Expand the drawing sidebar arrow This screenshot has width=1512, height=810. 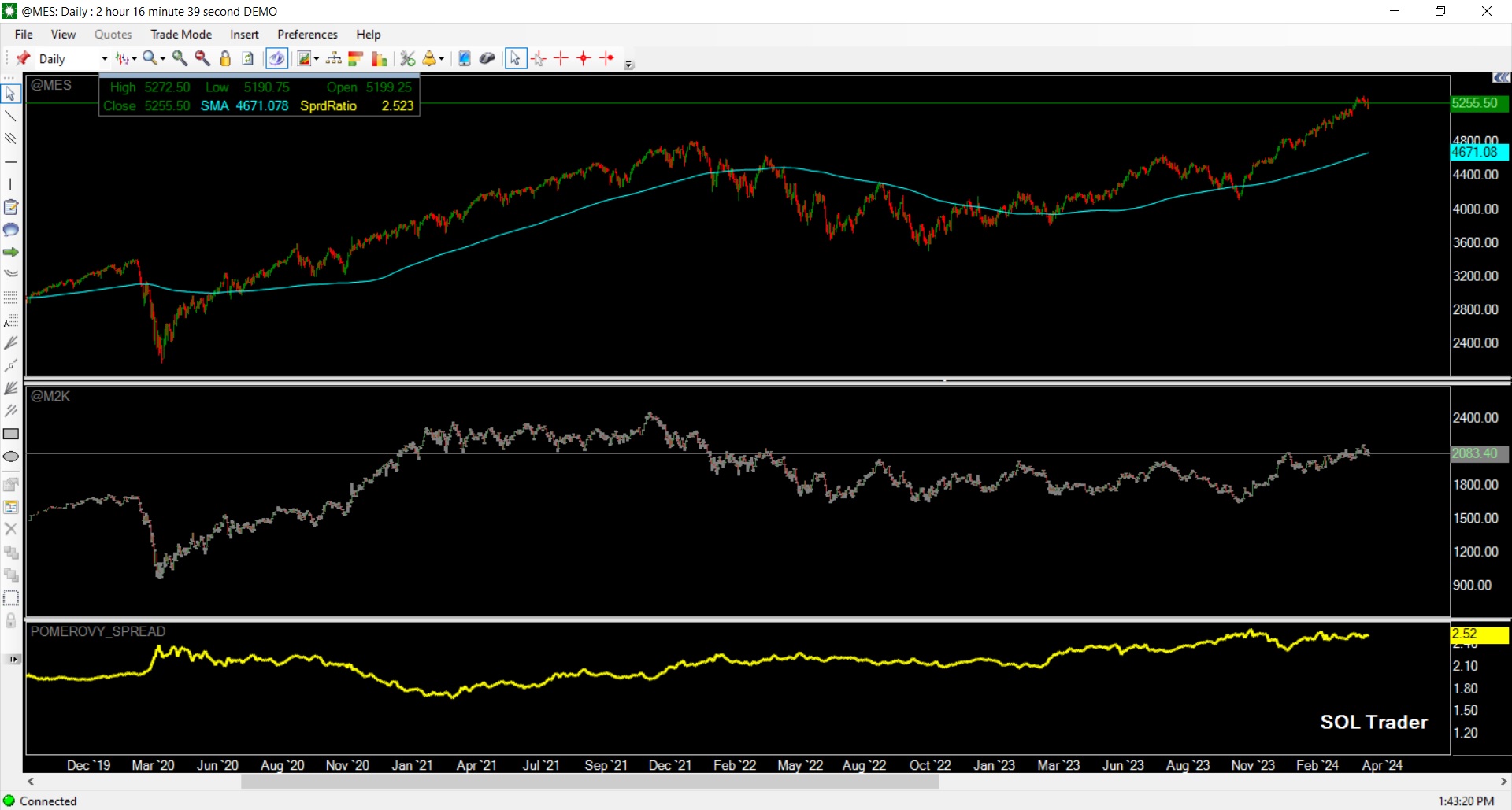[x=13, y=659]
